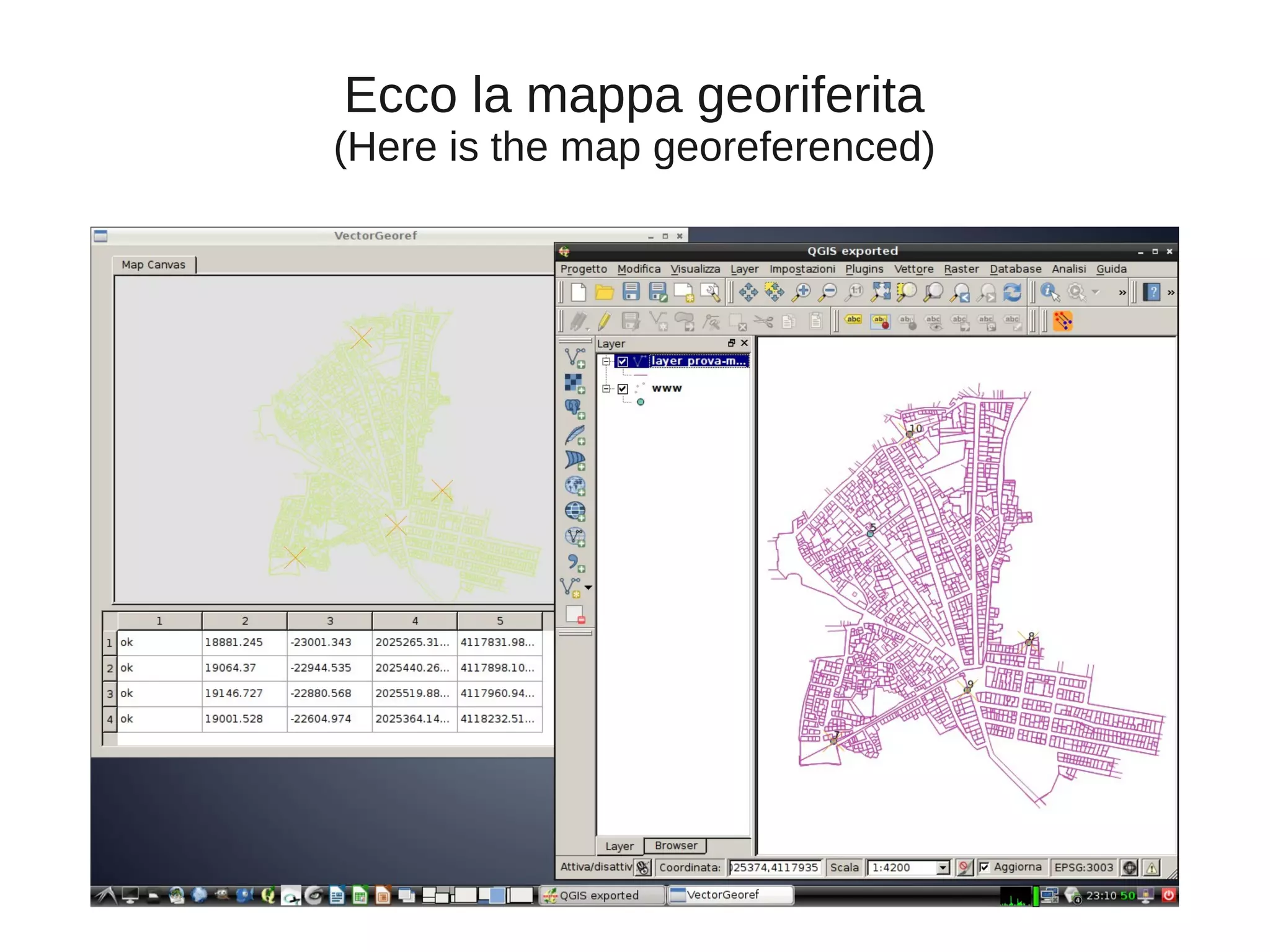Expand the chevron after help icon
The width and height of the screenshot is (1270, 952).
click(x=1171, y=293)
